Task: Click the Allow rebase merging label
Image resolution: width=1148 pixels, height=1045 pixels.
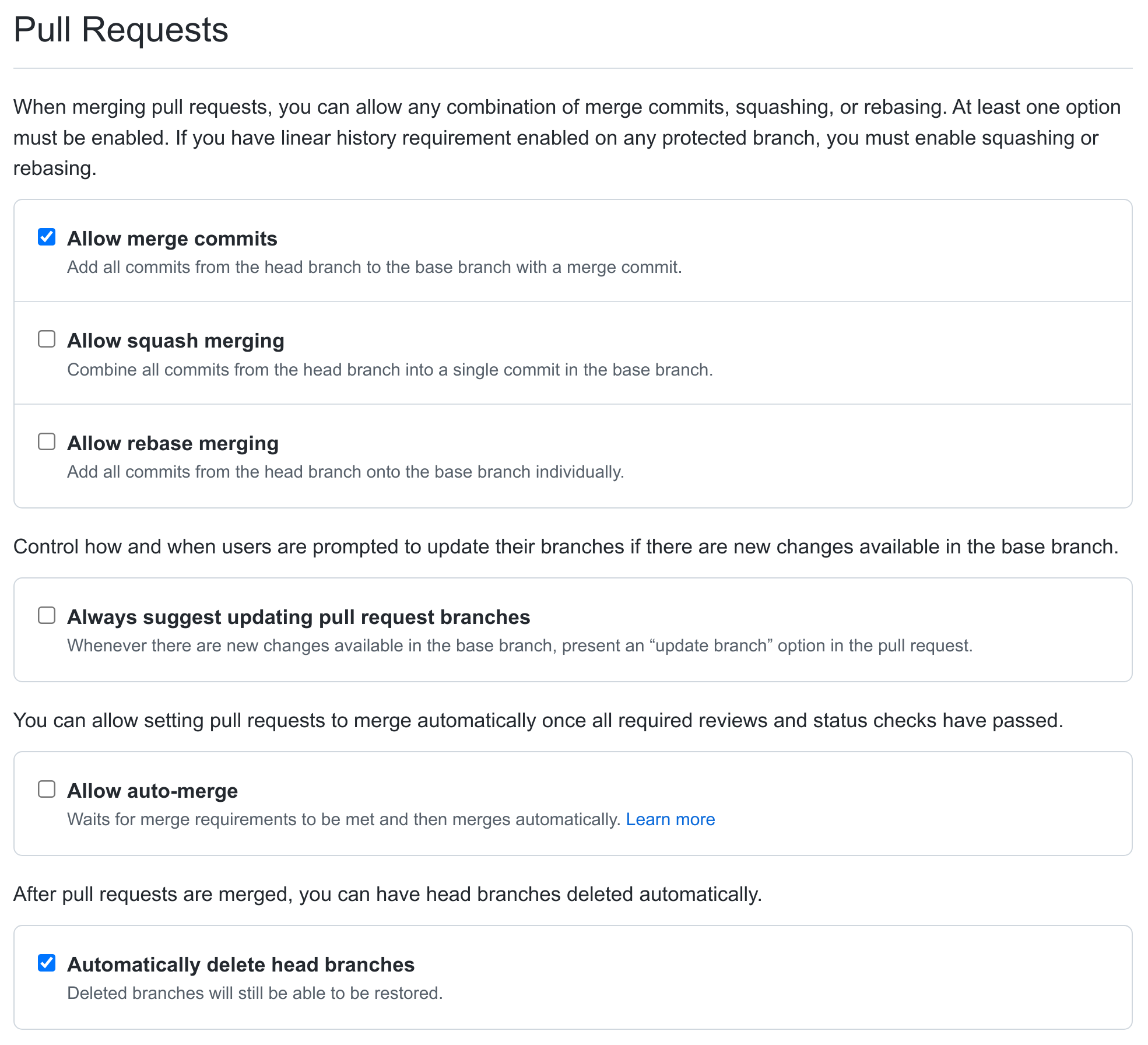Action: [173, 443]
